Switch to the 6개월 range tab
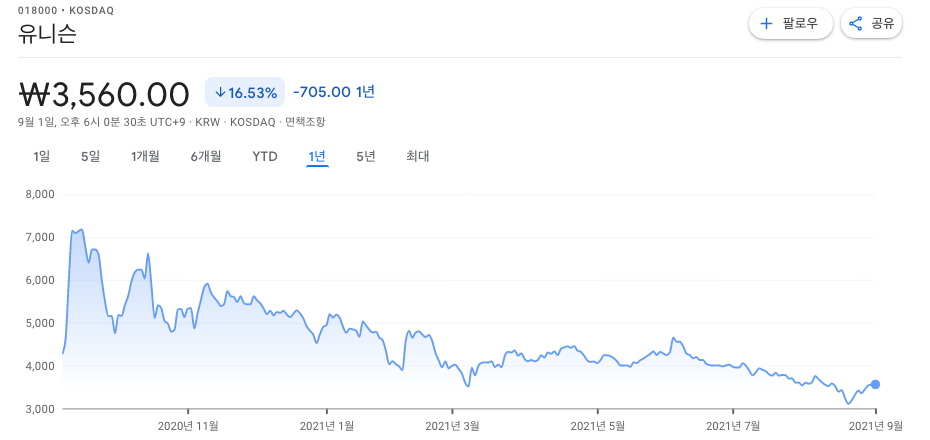Image resolution: width=930 pixels, height=440 pixels. 206,157
